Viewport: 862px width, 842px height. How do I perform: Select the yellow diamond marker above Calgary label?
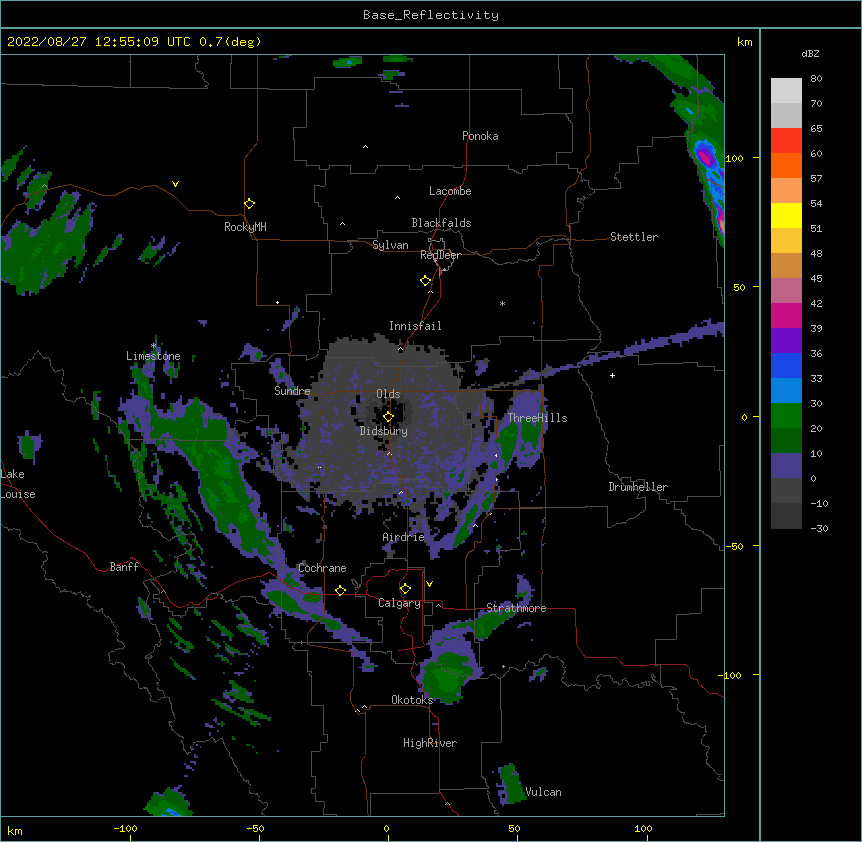405,589
